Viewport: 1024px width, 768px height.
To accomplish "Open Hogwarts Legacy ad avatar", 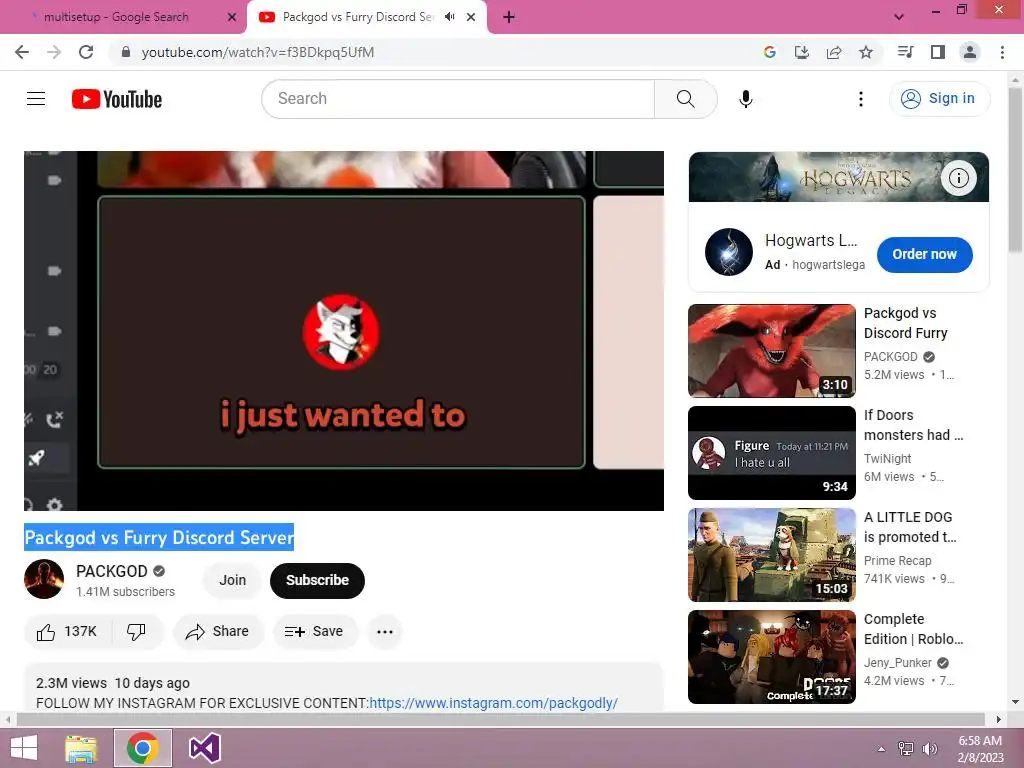I will point(729,252).
